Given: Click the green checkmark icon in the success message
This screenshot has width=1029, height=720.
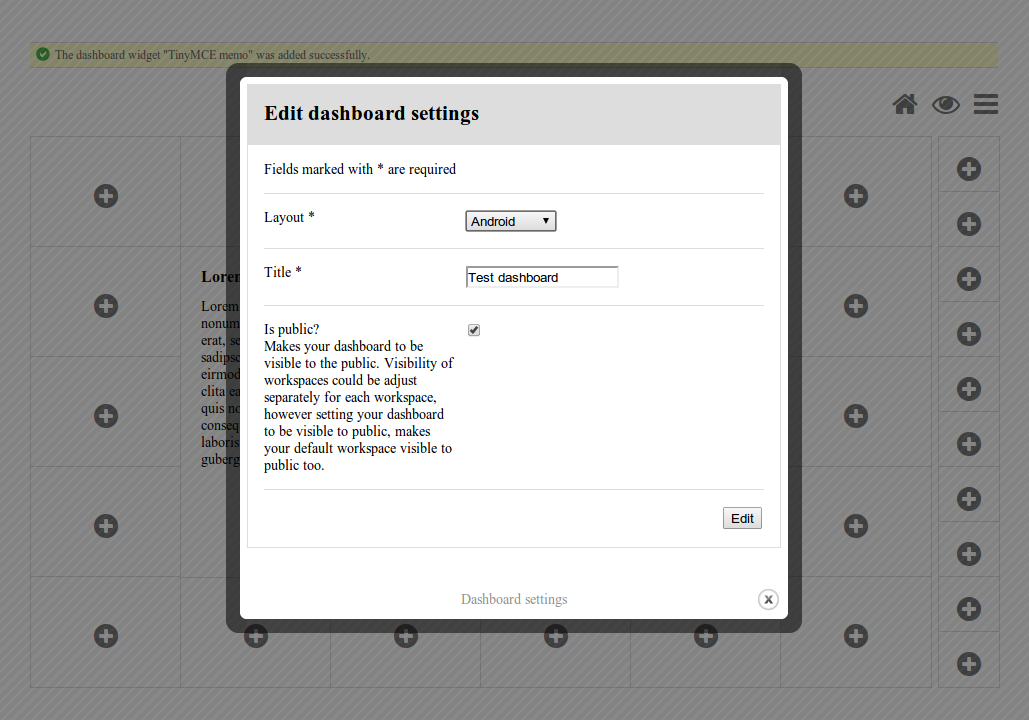Looking at the screenshot, I should tap(43, 54).
